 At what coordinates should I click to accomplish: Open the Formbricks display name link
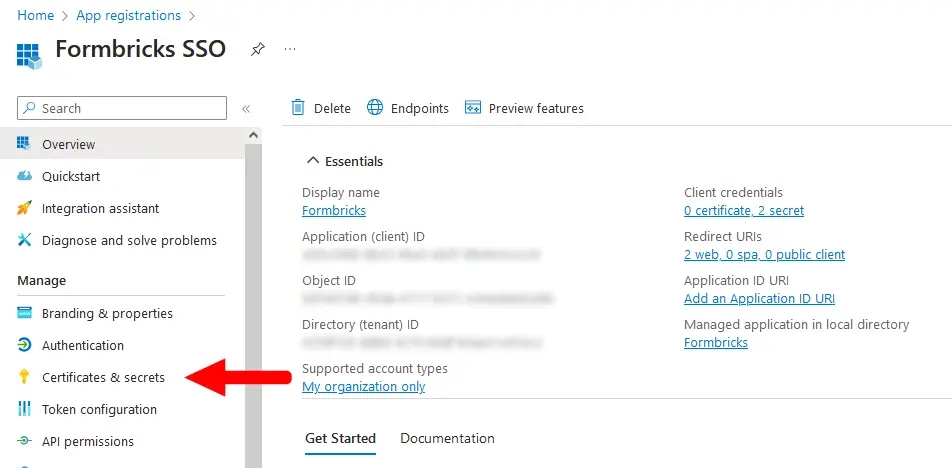tap(334, 211)
